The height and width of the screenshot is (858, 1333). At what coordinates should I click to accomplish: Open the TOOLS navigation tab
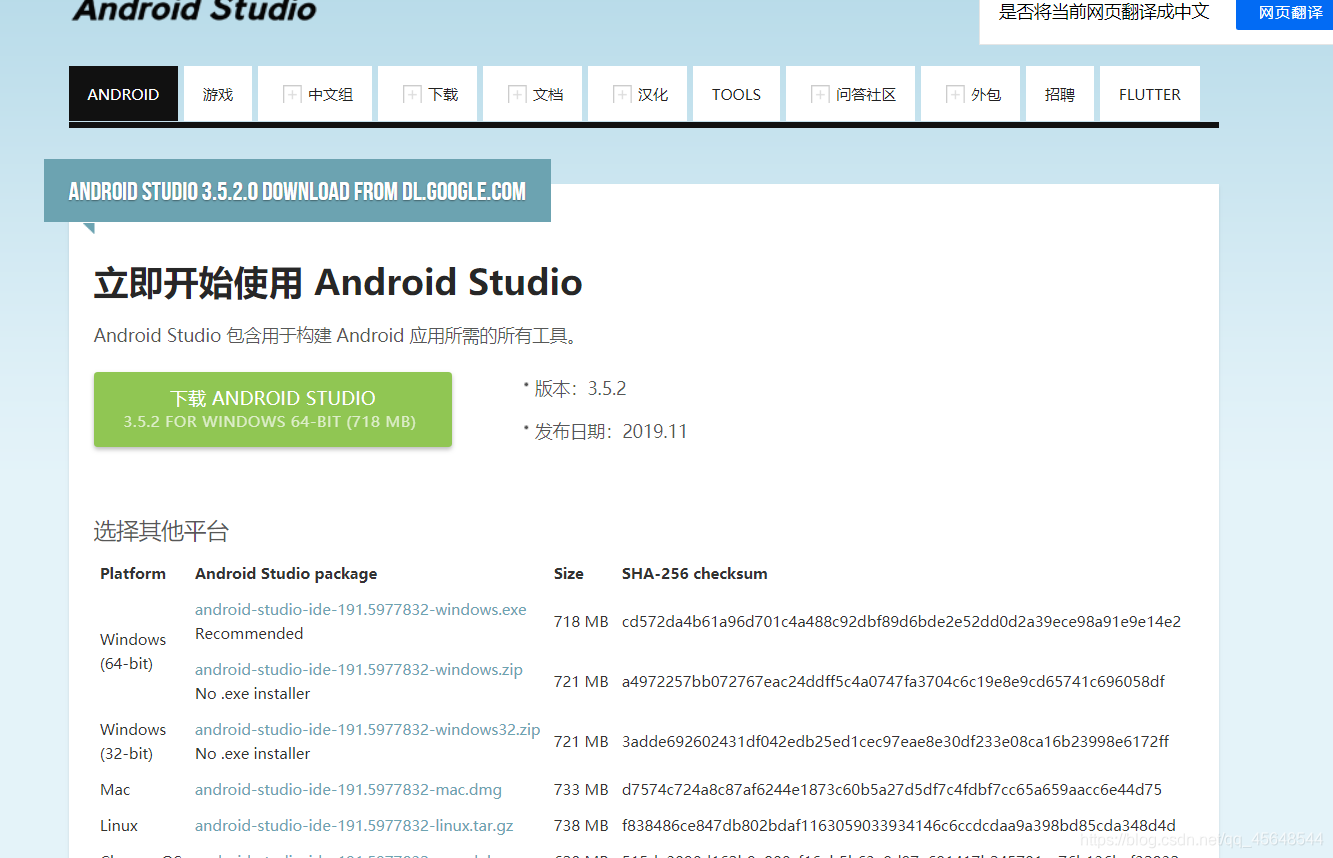point(736,94)
